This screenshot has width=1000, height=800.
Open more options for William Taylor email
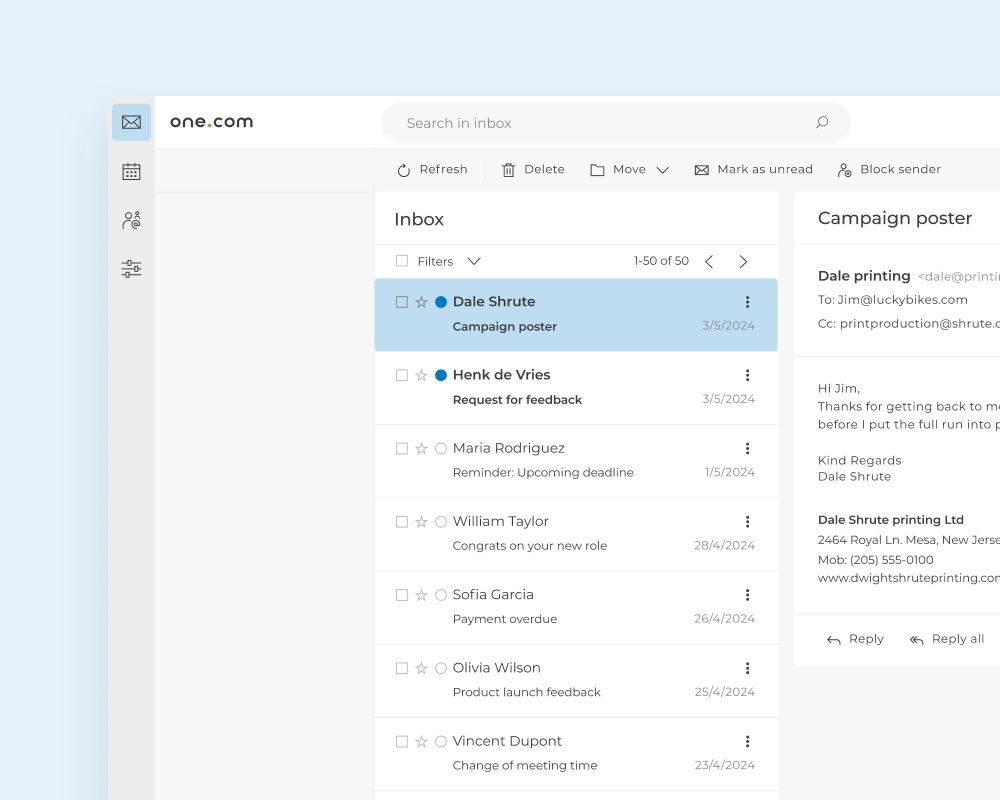click(747, 522)
